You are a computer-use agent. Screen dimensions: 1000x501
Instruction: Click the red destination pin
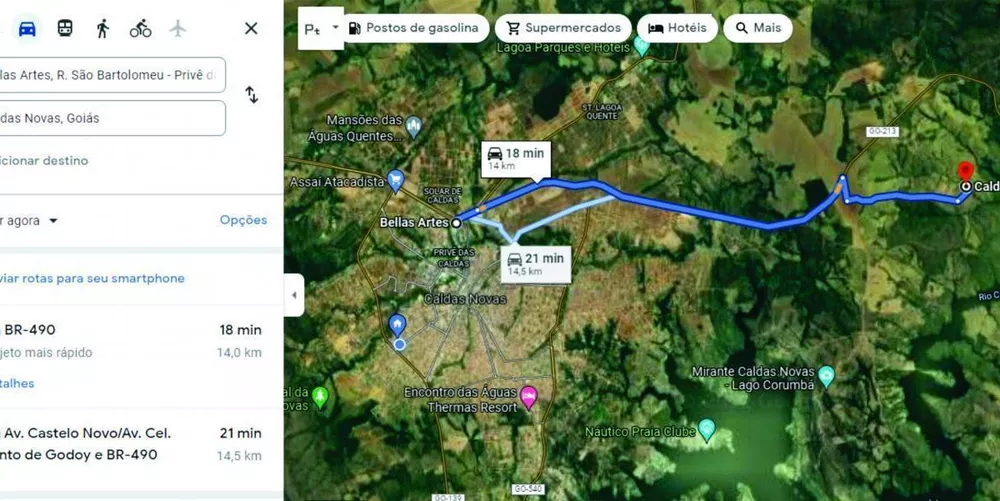click(966, 171)
